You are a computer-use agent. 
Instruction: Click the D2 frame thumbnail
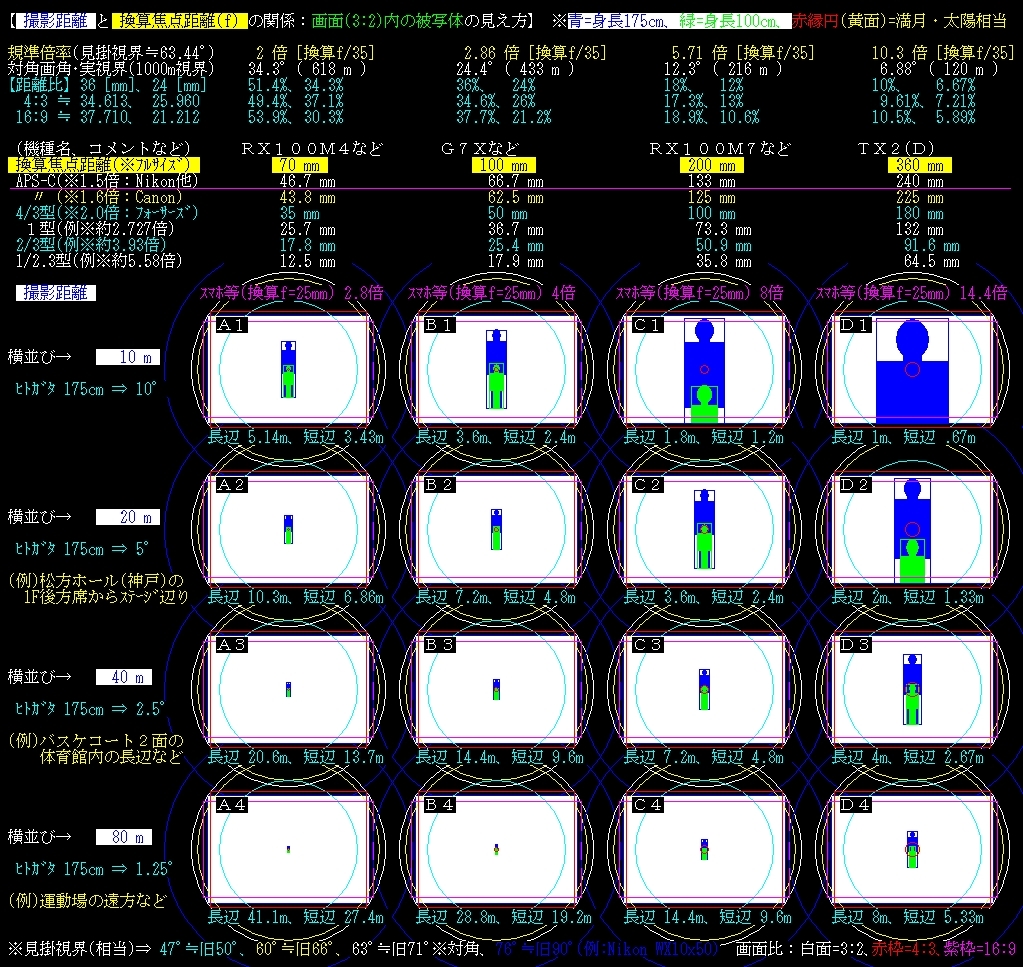pyautogui.click(x=912, y=529)
